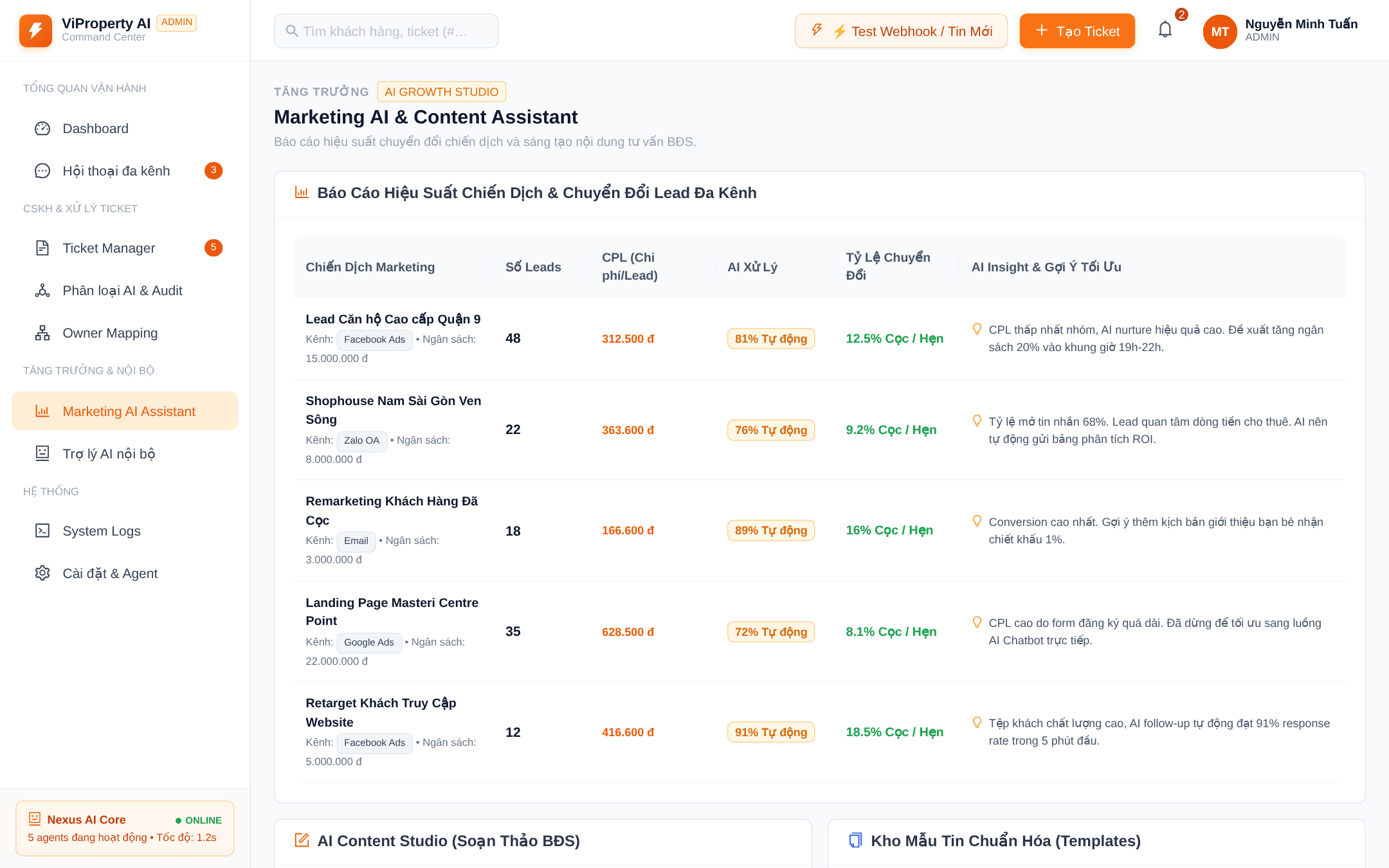The height and width of the screenshot is (868, 1389).
Task: Click campaign Lead Căn hộ Cao cấp Quận 9
Action: click(x=393, y=319)
